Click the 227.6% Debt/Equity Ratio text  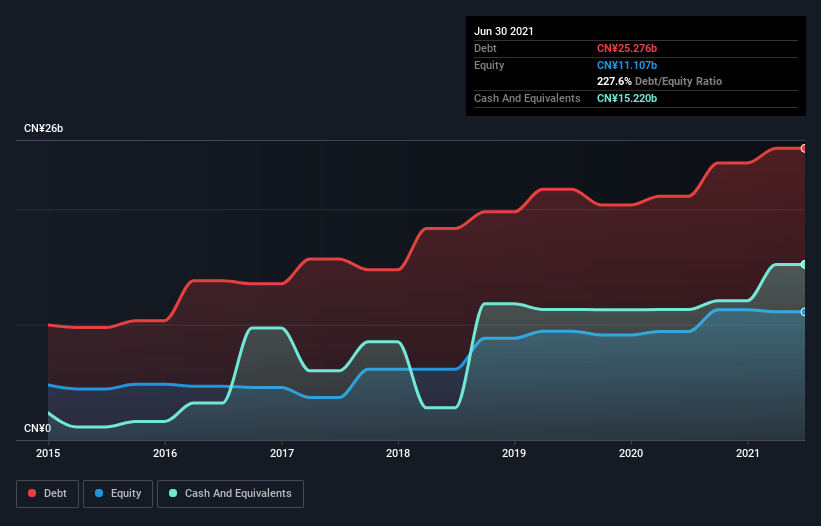click(x=659, y=81)
